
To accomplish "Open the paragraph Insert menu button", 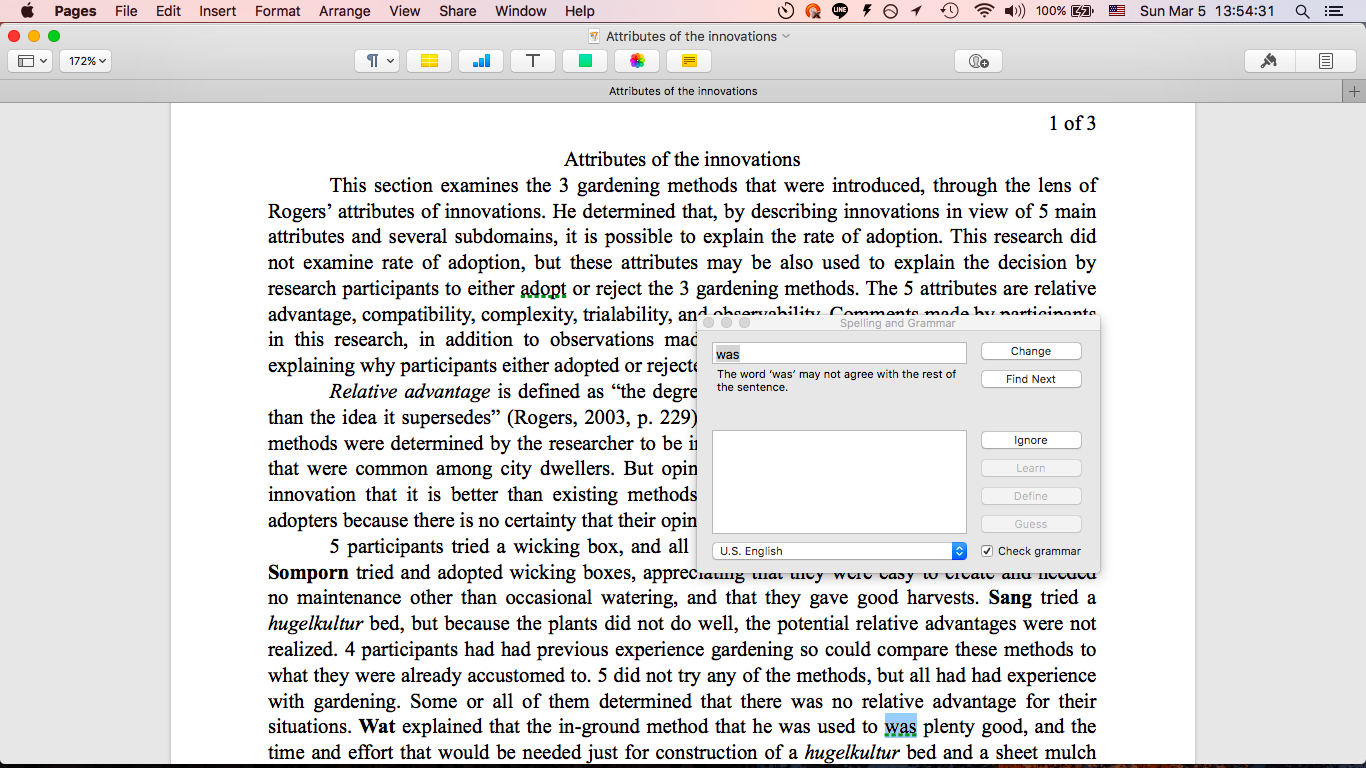I will (x=377, y=61).
